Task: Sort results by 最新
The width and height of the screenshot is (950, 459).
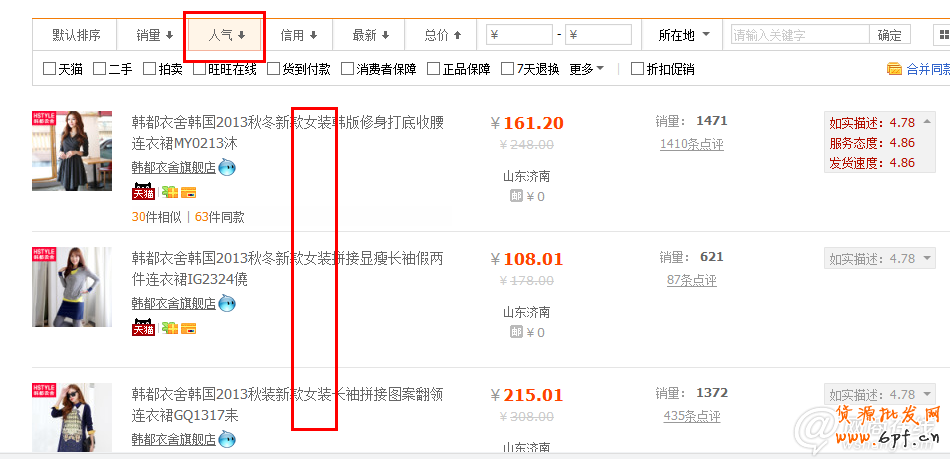Action: point(370,35)
